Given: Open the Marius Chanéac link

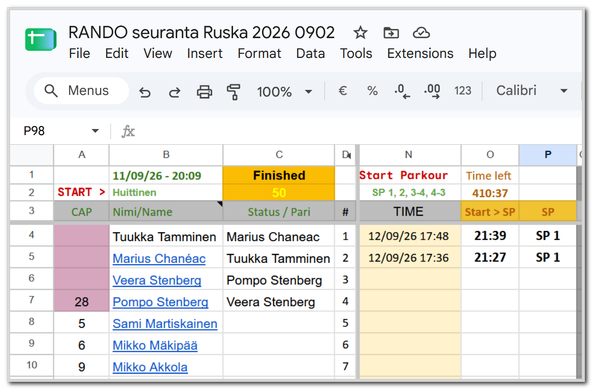Looking at the screenshot, I should click(159, 259).
